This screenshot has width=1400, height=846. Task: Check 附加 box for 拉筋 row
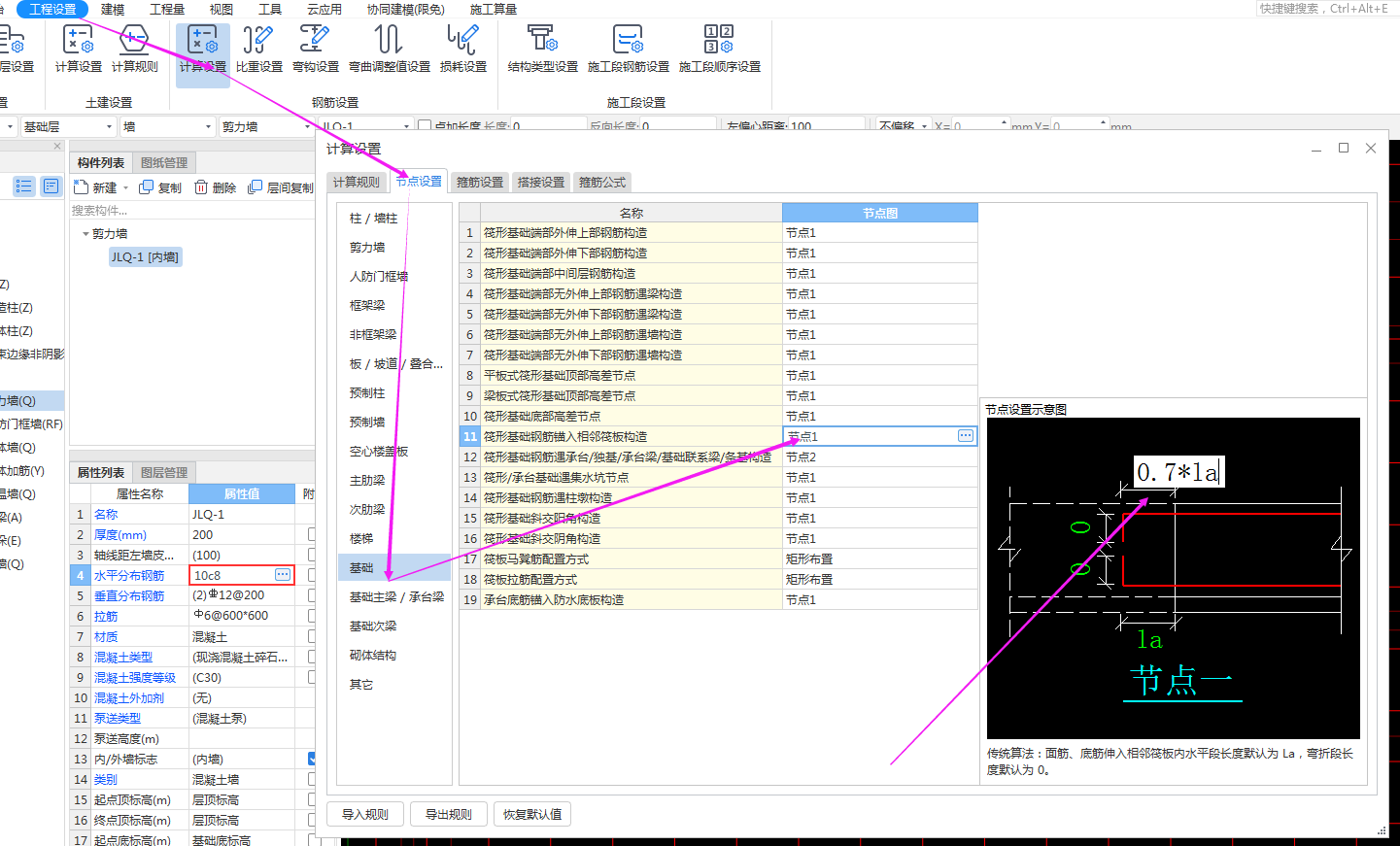(312, 616)
